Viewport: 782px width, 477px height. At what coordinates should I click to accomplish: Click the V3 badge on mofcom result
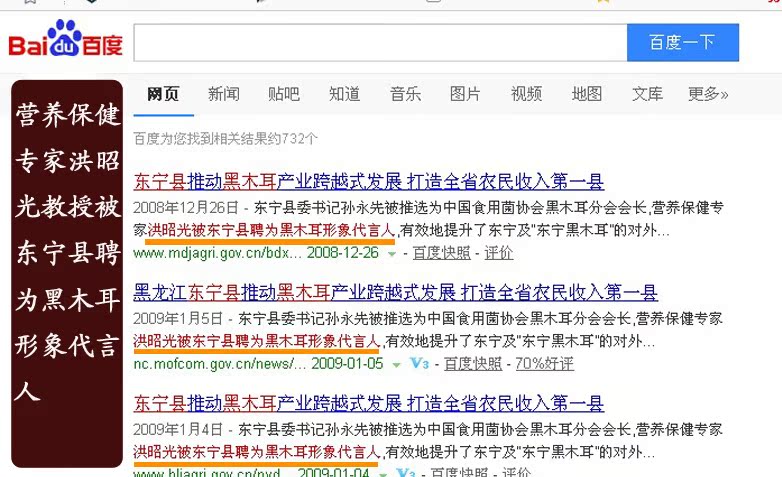pyautogui.click(x=420, y=364)
